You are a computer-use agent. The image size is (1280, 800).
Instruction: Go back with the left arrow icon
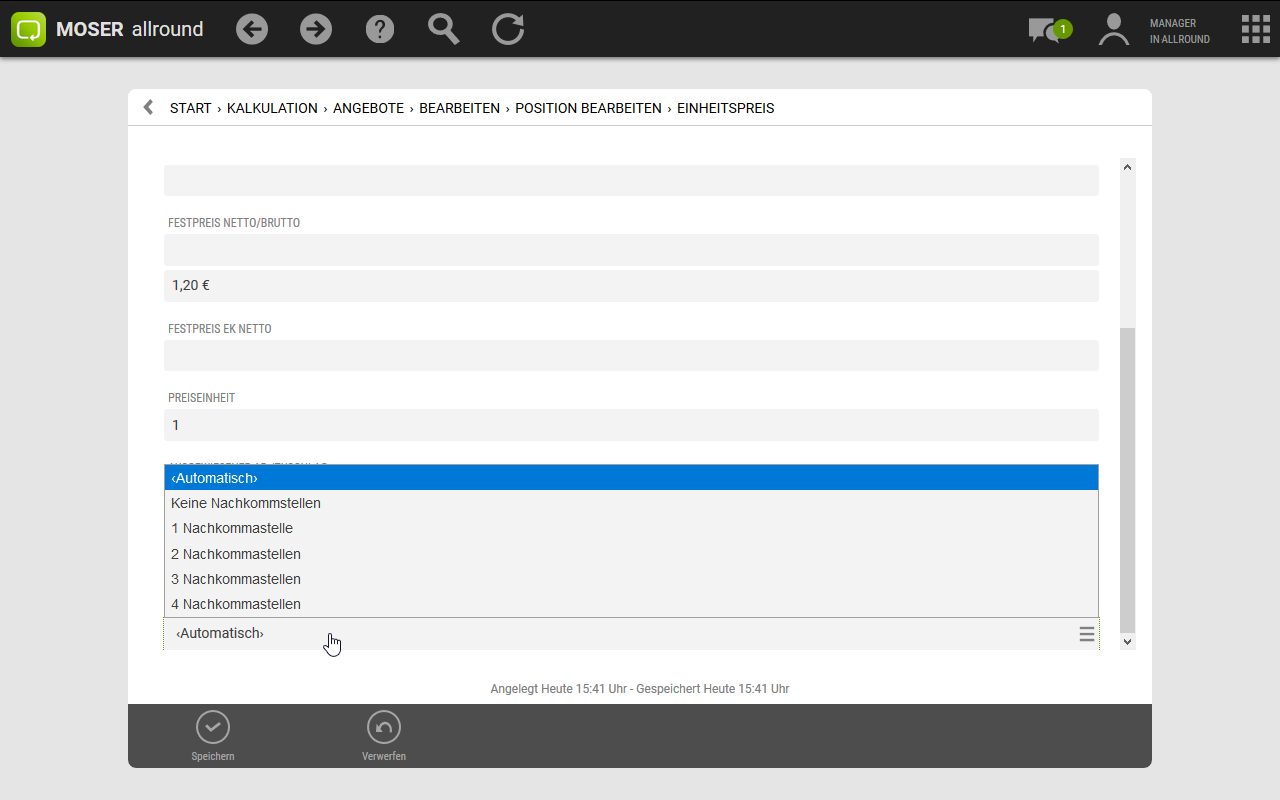pyautogui.click(x=252, y=29)
